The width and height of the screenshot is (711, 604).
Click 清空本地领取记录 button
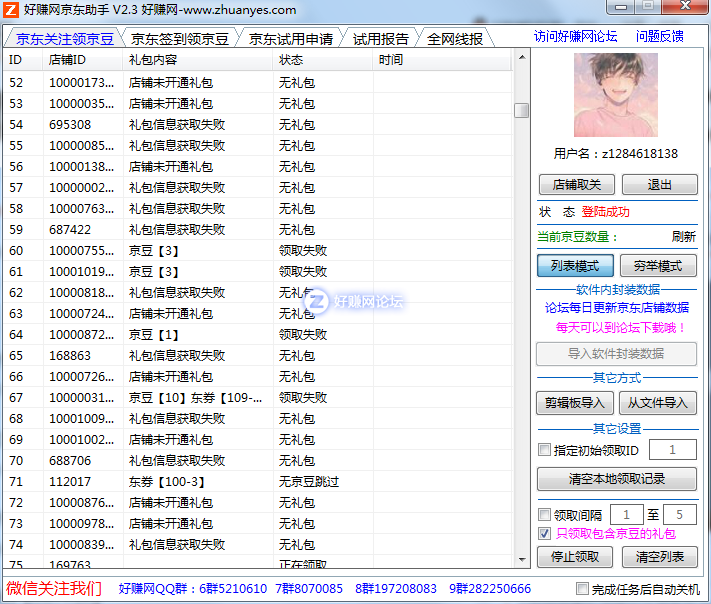[x=617, y=479]
